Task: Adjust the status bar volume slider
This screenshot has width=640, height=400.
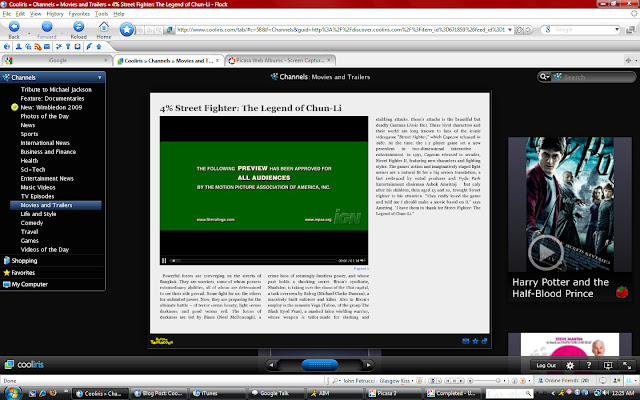Action: (x=484, y=381)
